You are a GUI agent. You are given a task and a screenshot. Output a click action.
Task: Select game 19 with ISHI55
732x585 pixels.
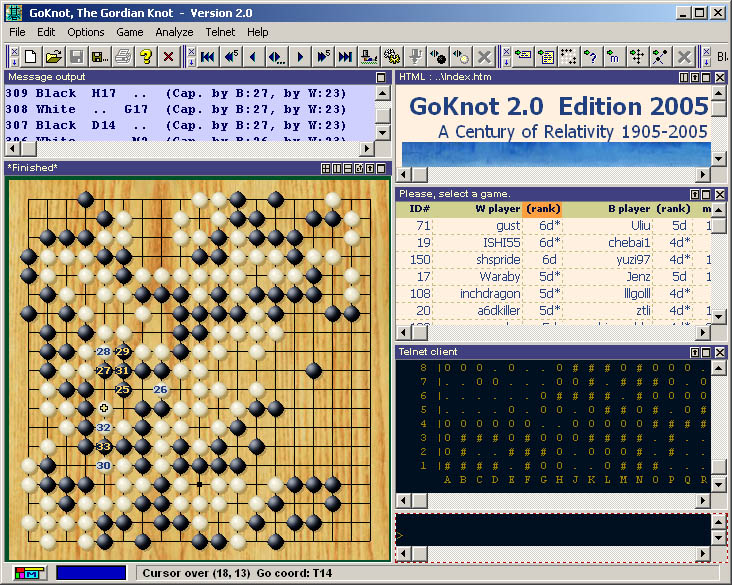(554, 243)
